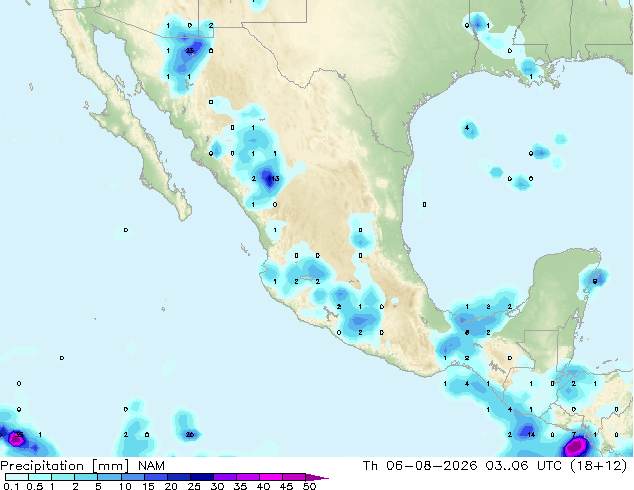Click the "NAM" model label

pos(151,466)
